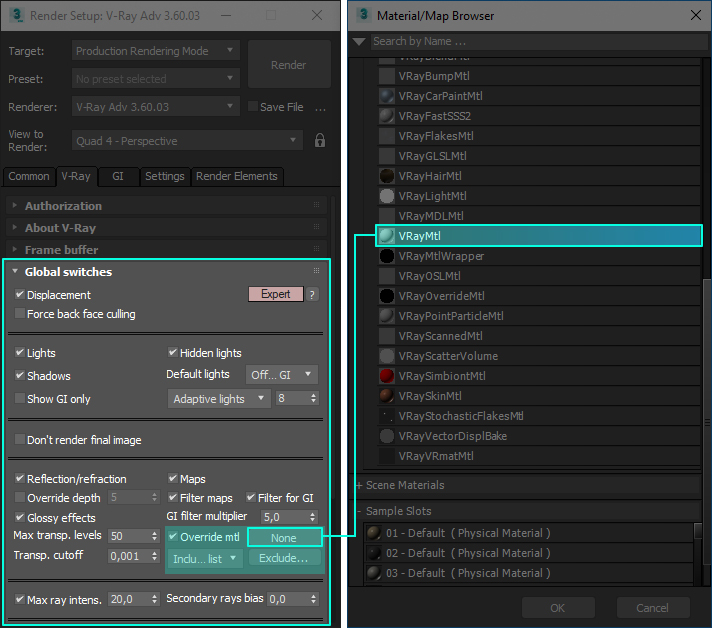
Task: Click the None override material button
Action: pyautogui.click(x=284, y=538)
